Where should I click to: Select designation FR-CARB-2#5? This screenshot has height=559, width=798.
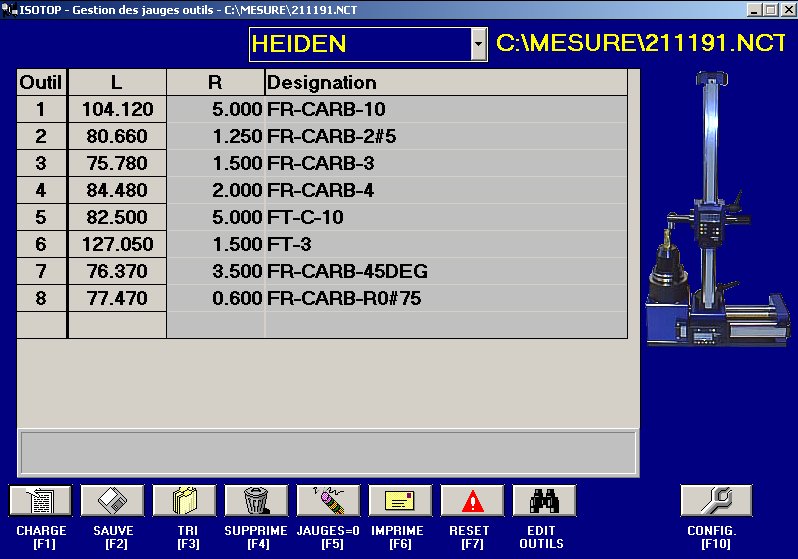tap(446, 136)
